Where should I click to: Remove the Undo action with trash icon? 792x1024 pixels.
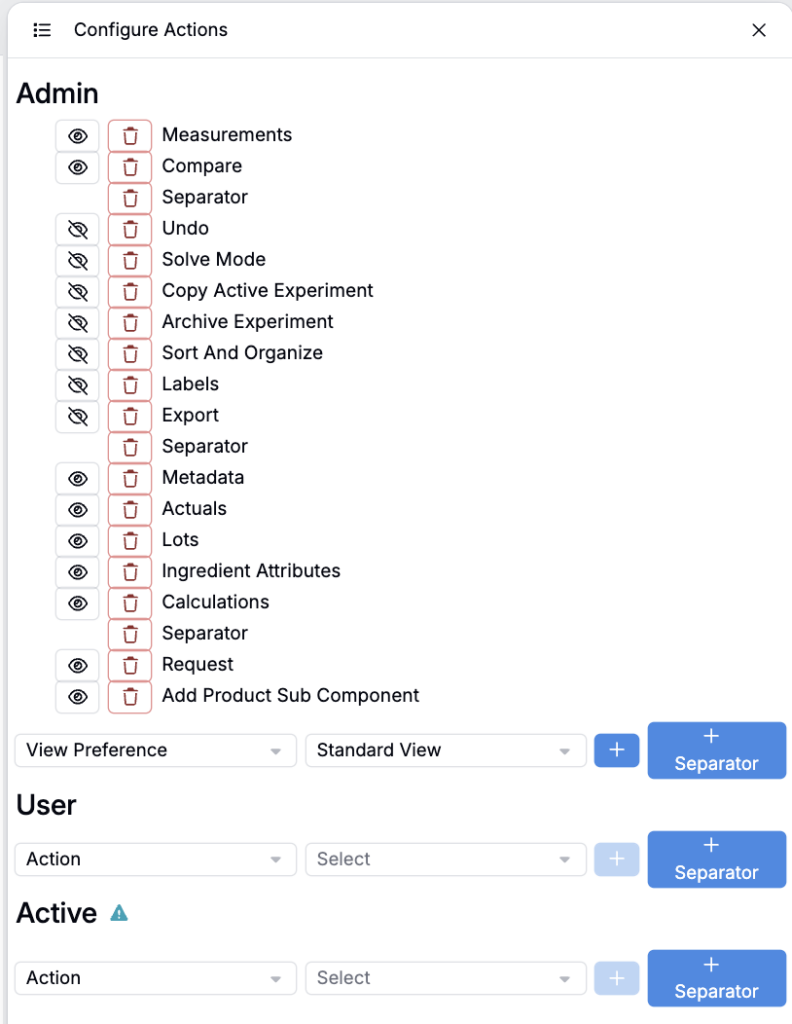coord(130,229)
